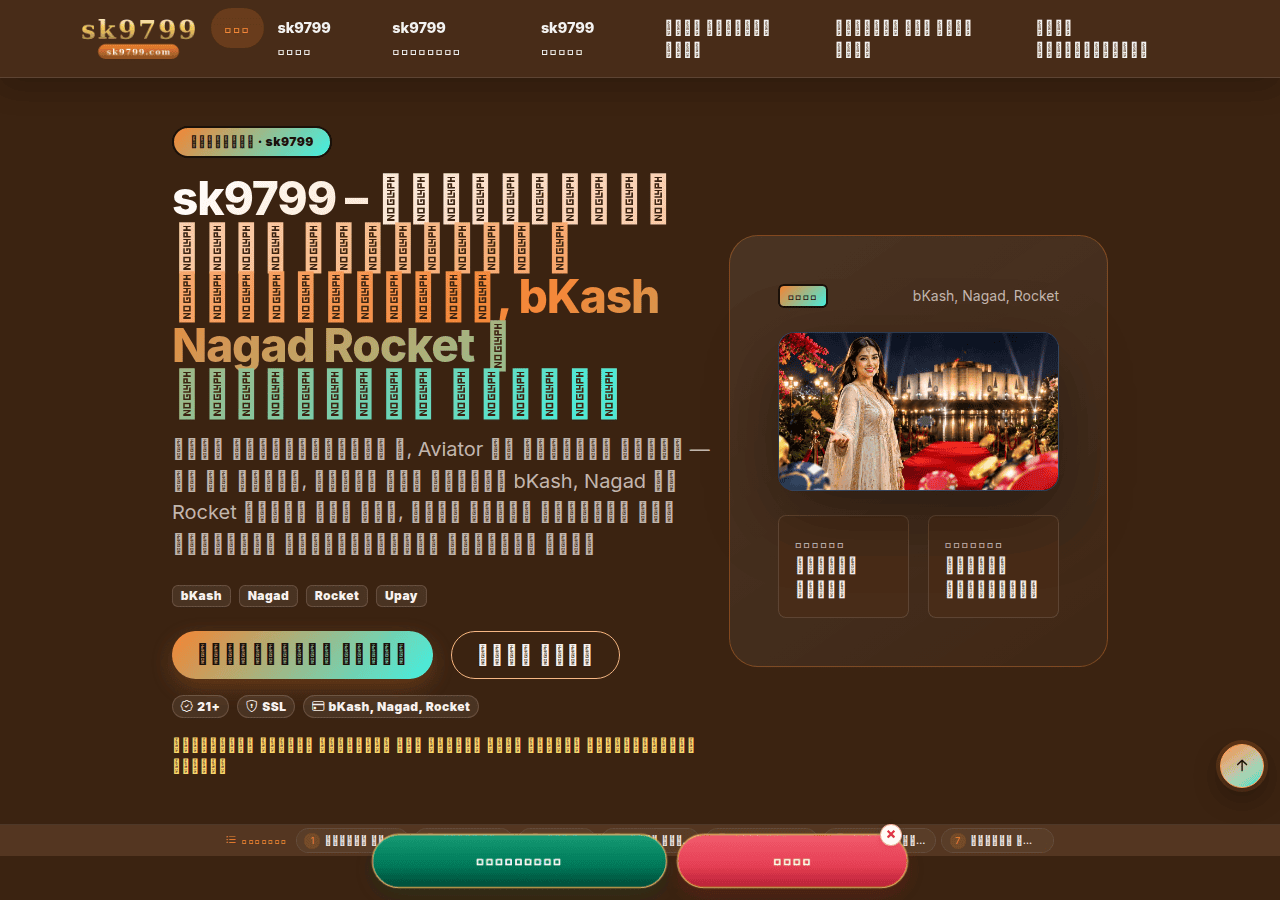1280x900 pixels.
Task: Click the Nagad payment tag
Action: [268, 596]
